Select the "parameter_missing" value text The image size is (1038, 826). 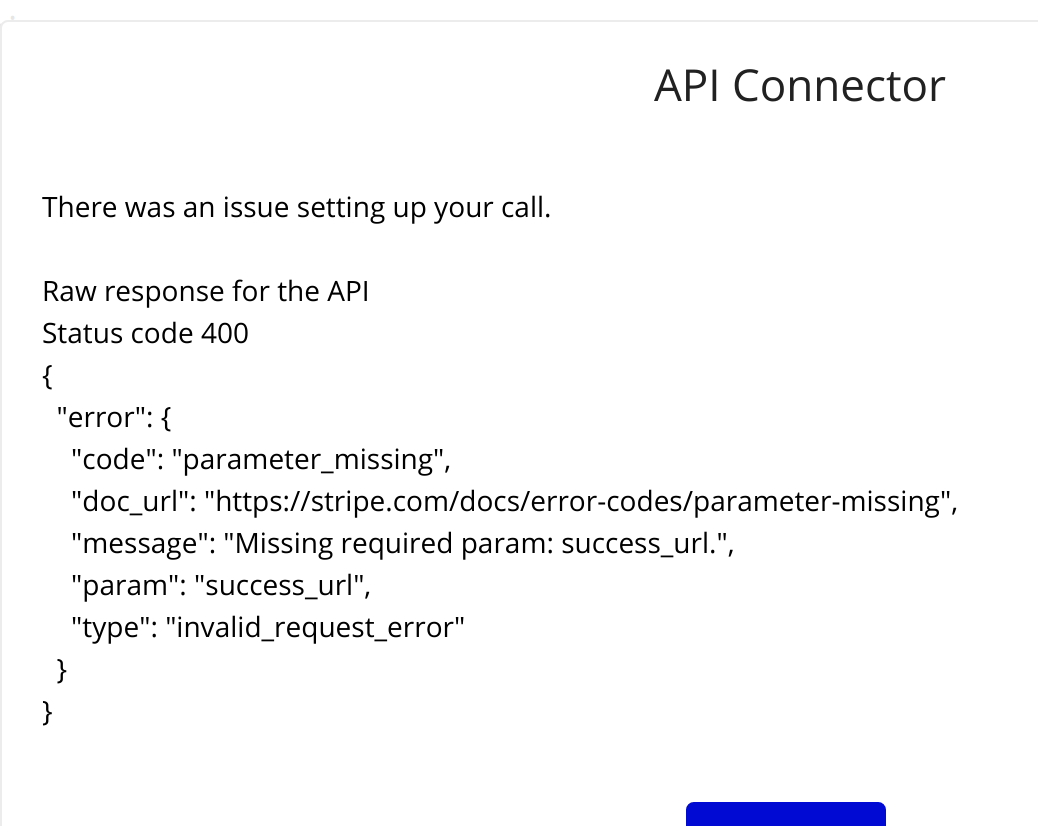point(310,459)
